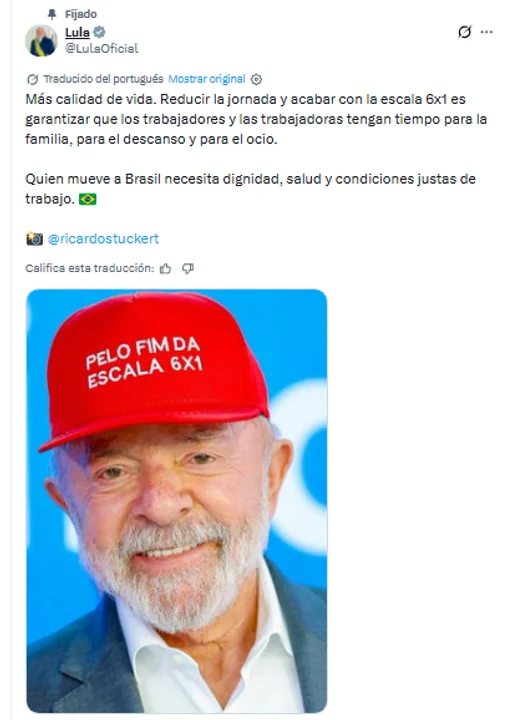Click the translation icon before Traducido

click(x=32, y=79)
